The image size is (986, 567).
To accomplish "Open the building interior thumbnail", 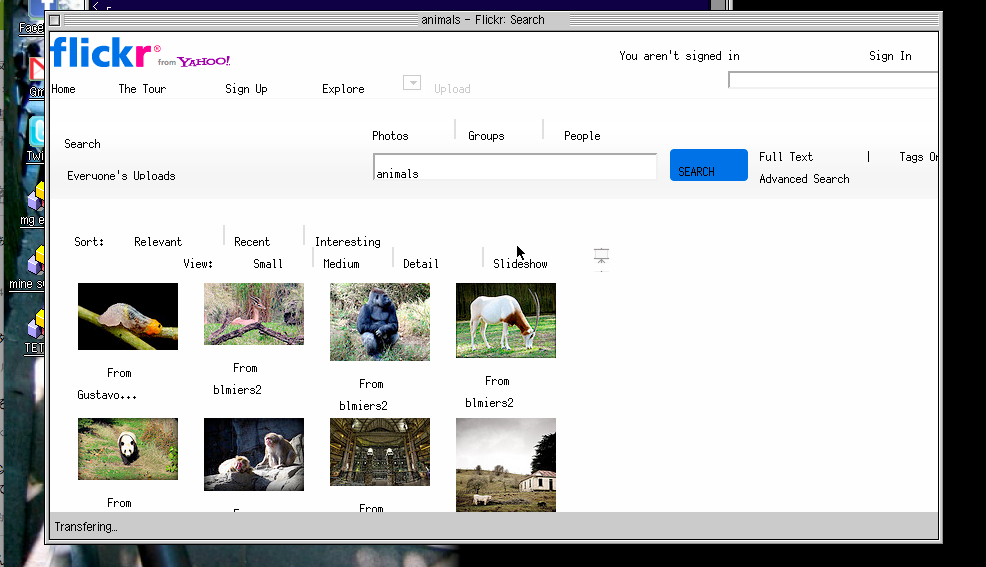I will pyautogui.click(x=380, y=451).
